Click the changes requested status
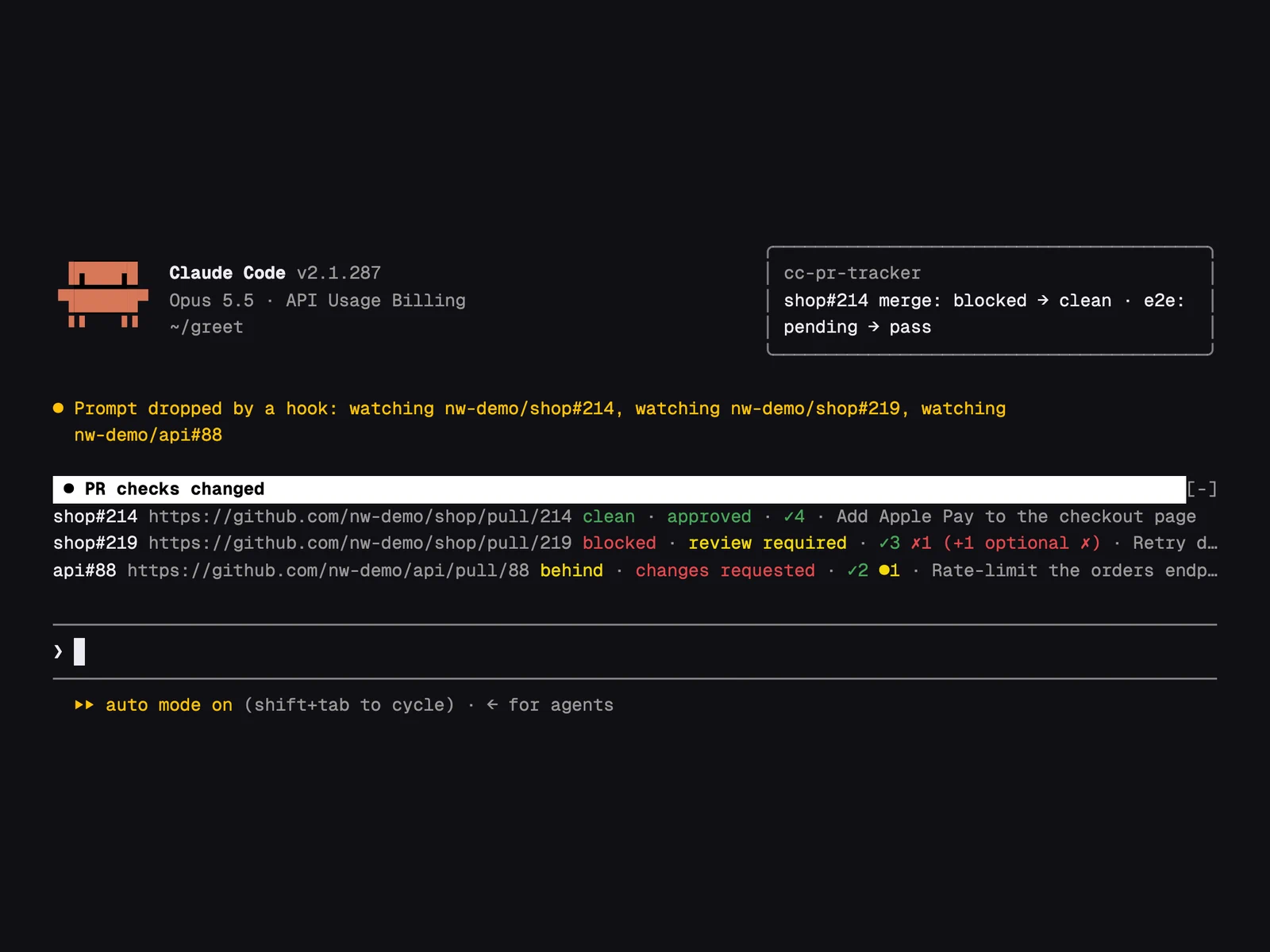 click(x=725, y=570)
